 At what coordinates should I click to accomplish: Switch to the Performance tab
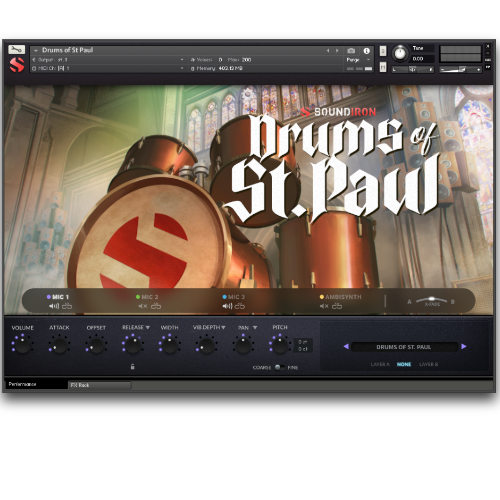click(36, 384)
